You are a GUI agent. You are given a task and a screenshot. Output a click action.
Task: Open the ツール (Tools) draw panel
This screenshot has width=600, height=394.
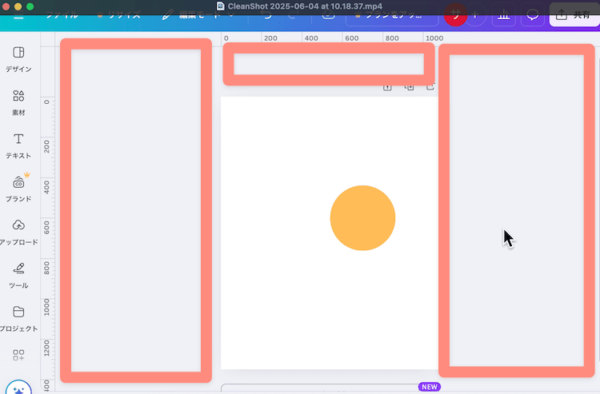coord(18,275)
